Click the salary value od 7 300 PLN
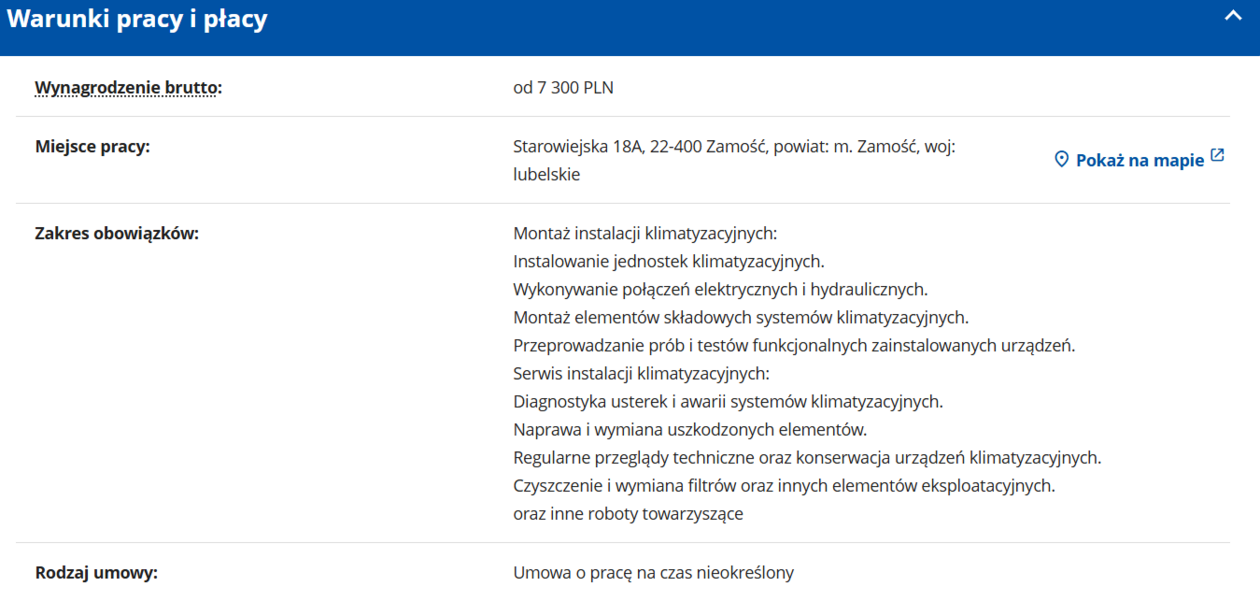Image resolution: width=1260 pixels, height=601 pixels. 563,88
